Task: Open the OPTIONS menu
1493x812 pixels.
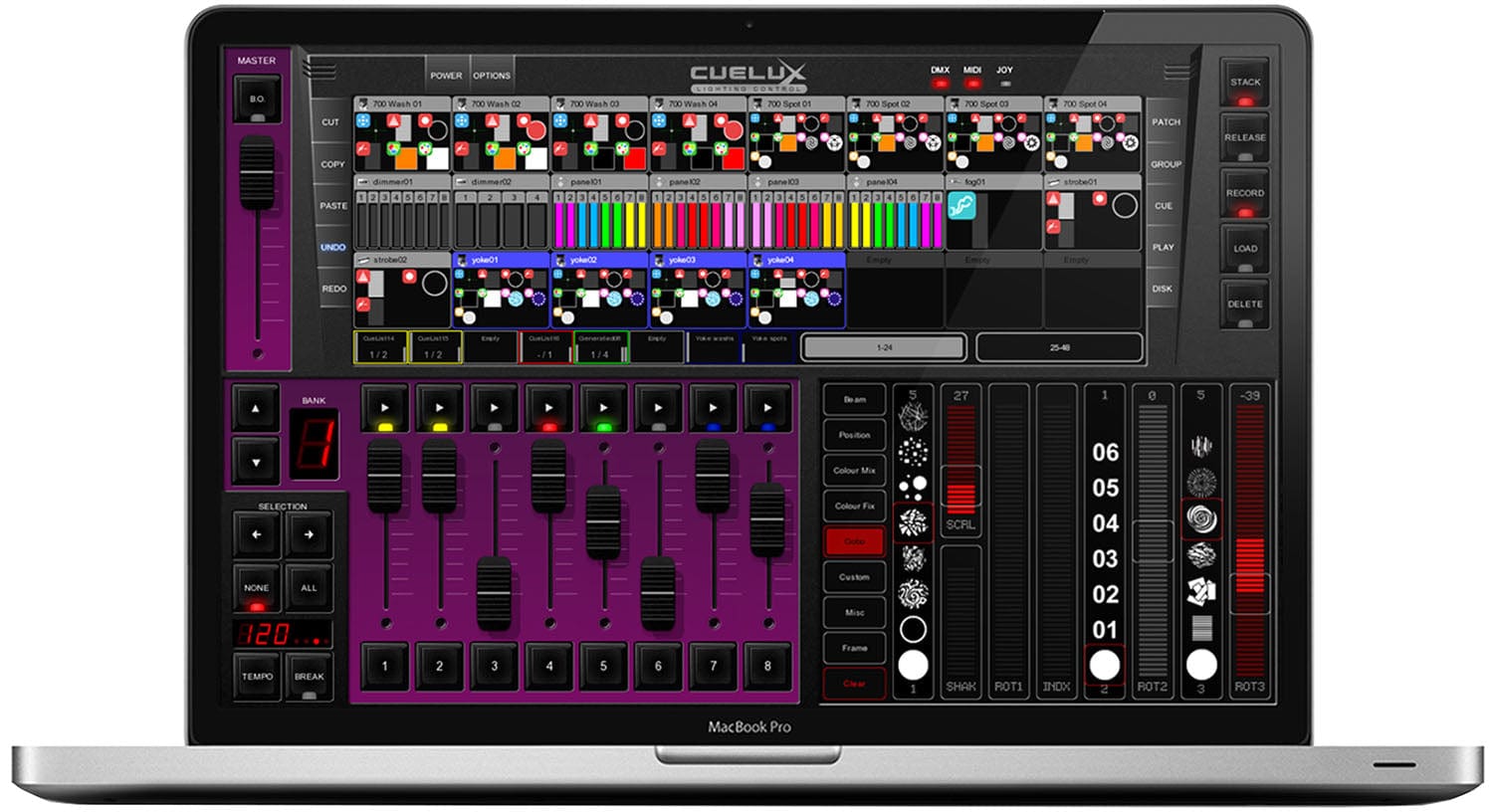Action: pyautogui.click(x=491, y=76)
